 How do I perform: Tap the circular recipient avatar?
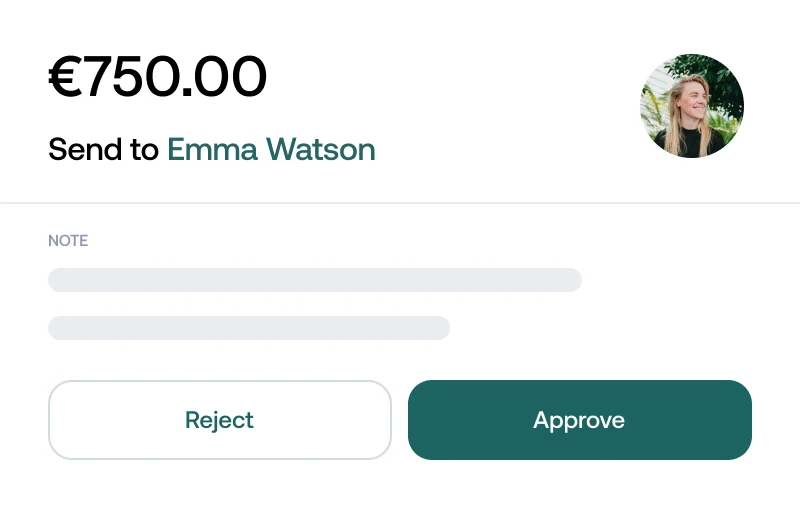[692, 106]
